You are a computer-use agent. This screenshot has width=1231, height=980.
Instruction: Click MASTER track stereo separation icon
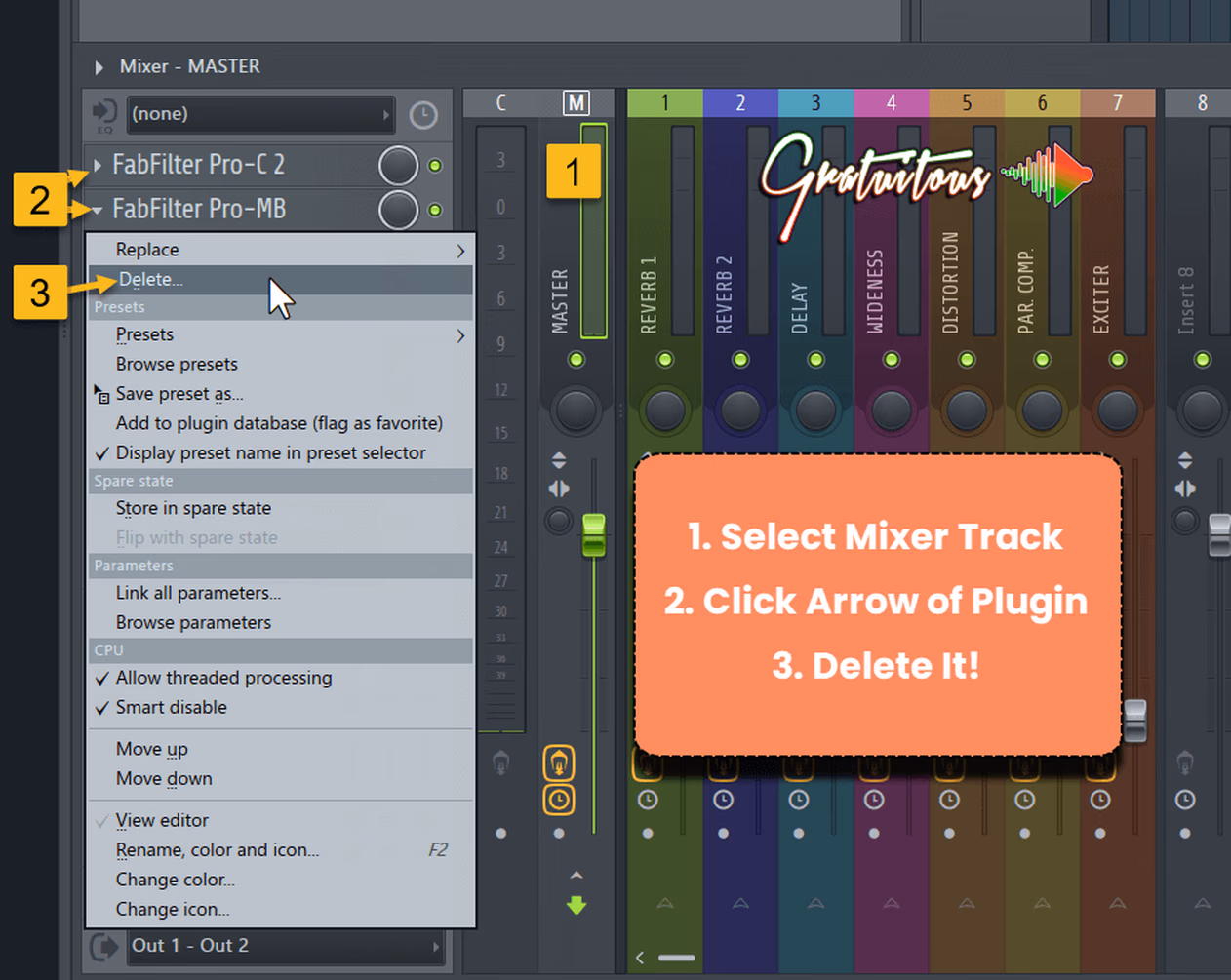(x=559, y=521)
